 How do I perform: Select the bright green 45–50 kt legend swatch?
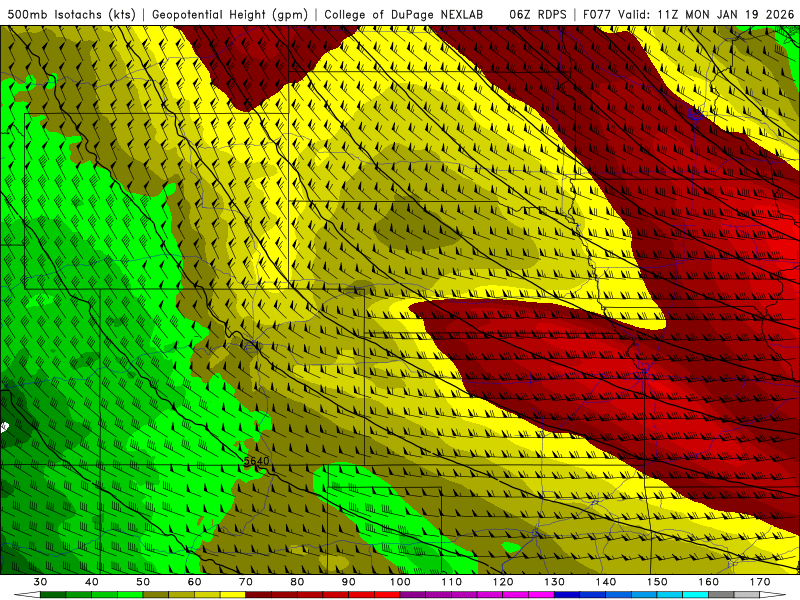(130, 595)
